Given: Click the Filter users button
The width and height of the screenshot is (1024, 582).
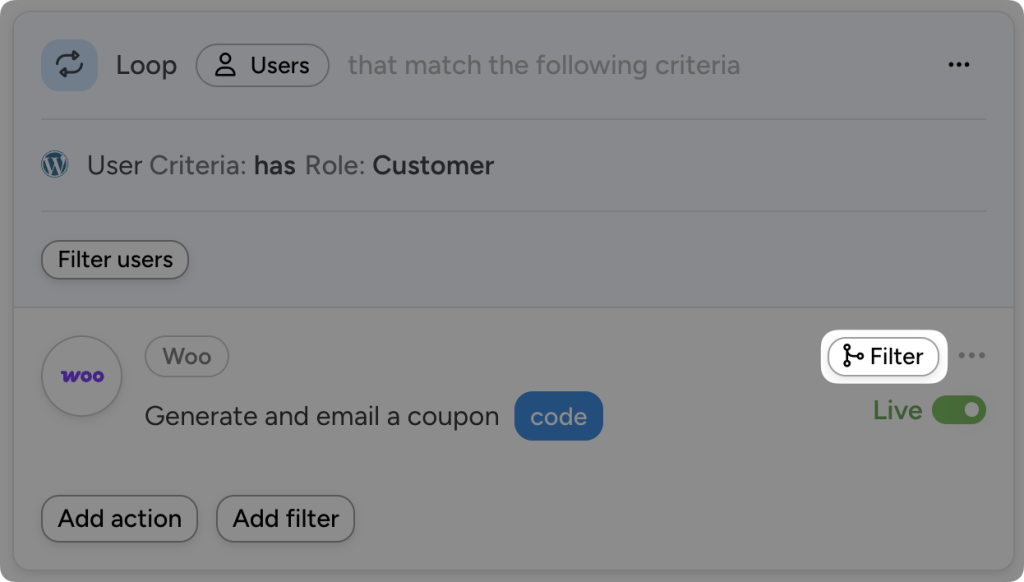Looking at the screenshot, I should coord(114,259).
